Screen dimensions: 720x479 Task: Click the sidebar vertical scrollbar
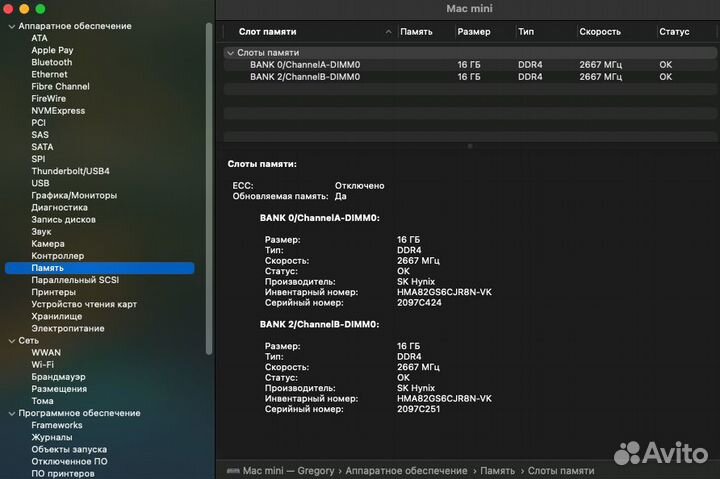[209, 188]
